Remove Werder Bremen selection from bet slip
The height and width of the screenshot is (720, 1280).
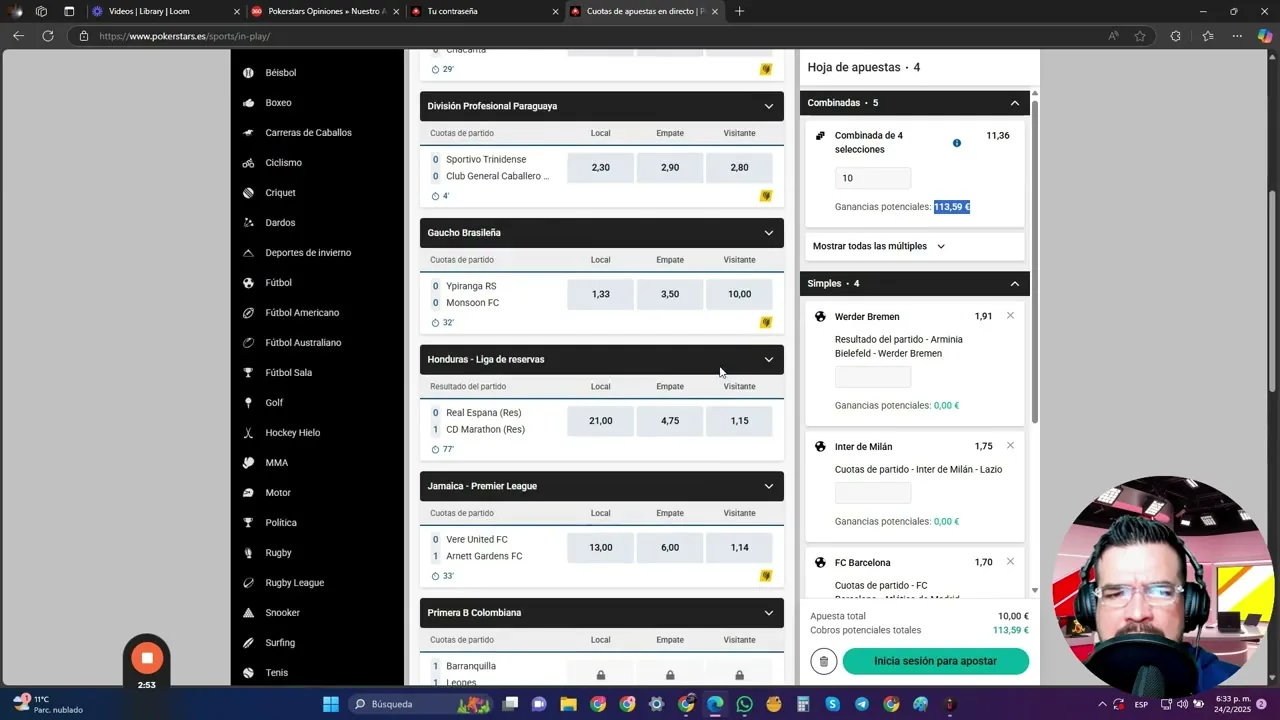[1010, 316]
